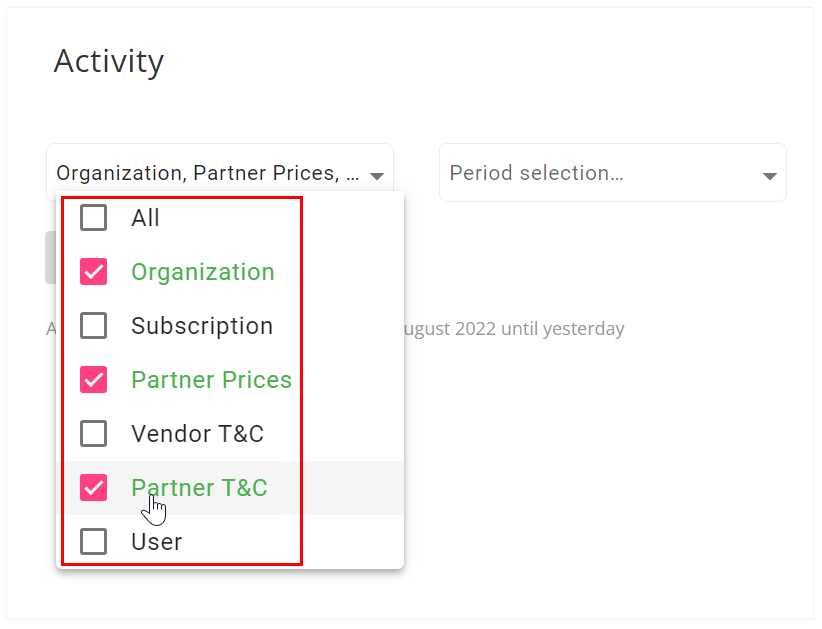Click the All option label
822x629 pixels.
coord(145,218)
